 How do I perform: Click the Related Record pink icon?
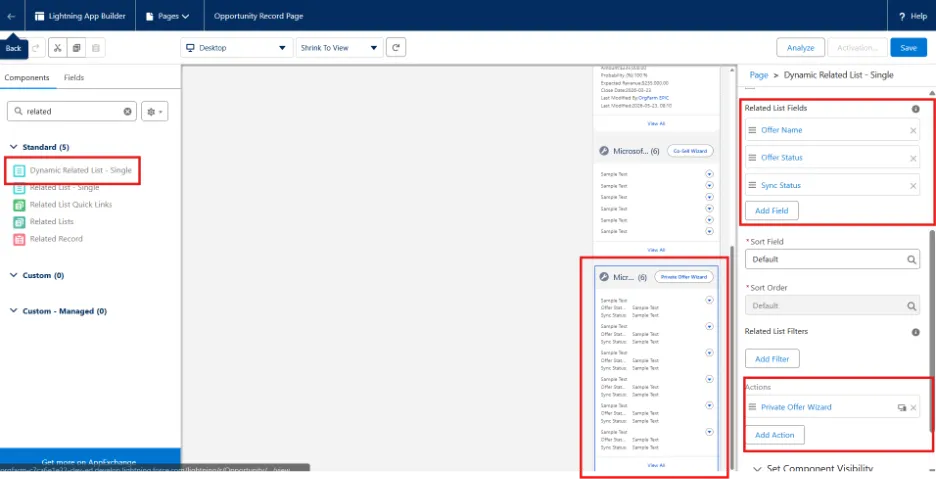[19, 239]
